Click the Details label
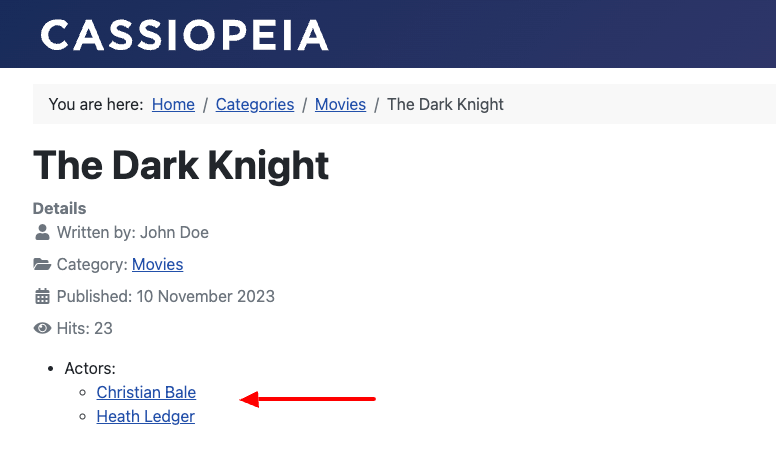Image resolution: width=776 pixels, height=449 pixels. point(59,208)
